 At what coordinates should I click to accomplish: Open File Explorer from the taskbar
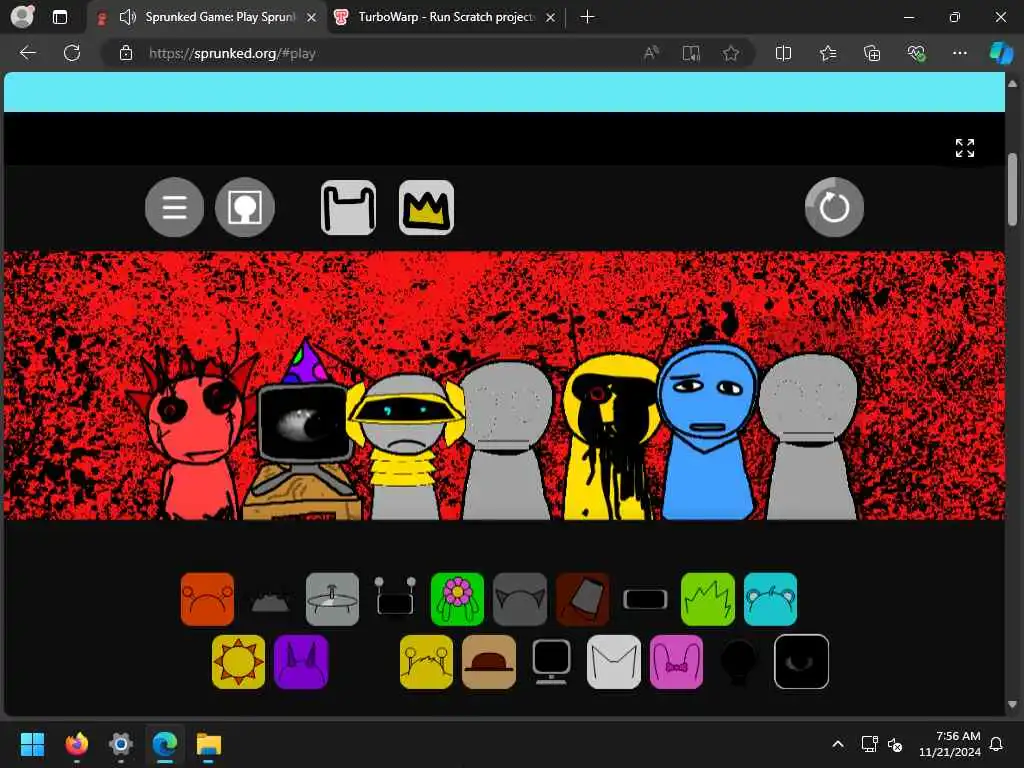click(x=209, y=744)
